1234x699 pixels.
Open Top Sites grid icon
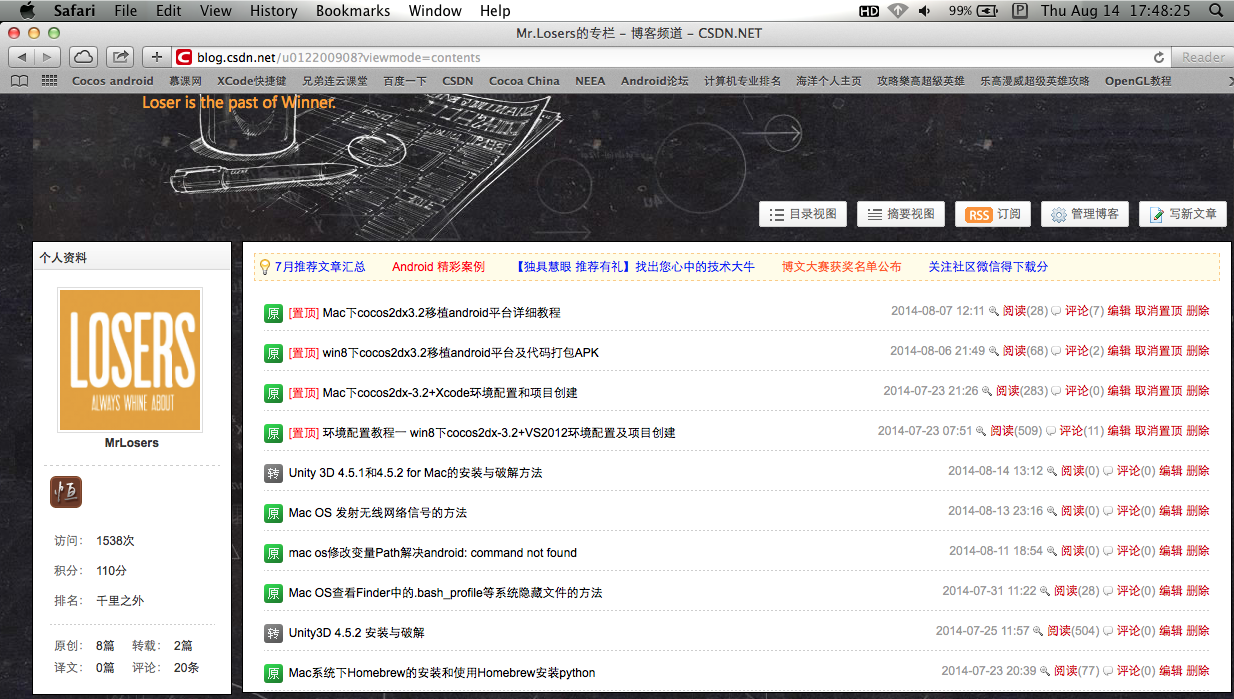49,81
